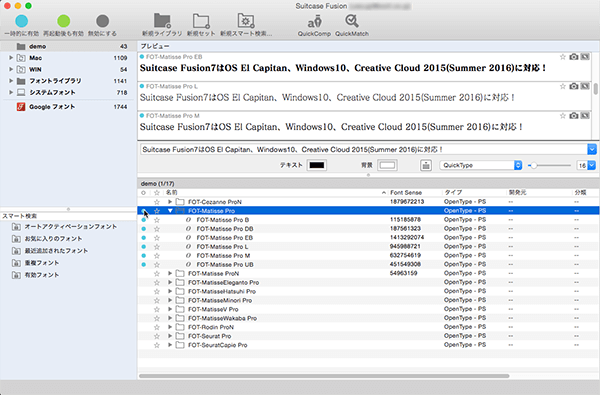Select the demo library row
Image resolution: width=600 pixels, height=395 pixels.
click(68, 46)
